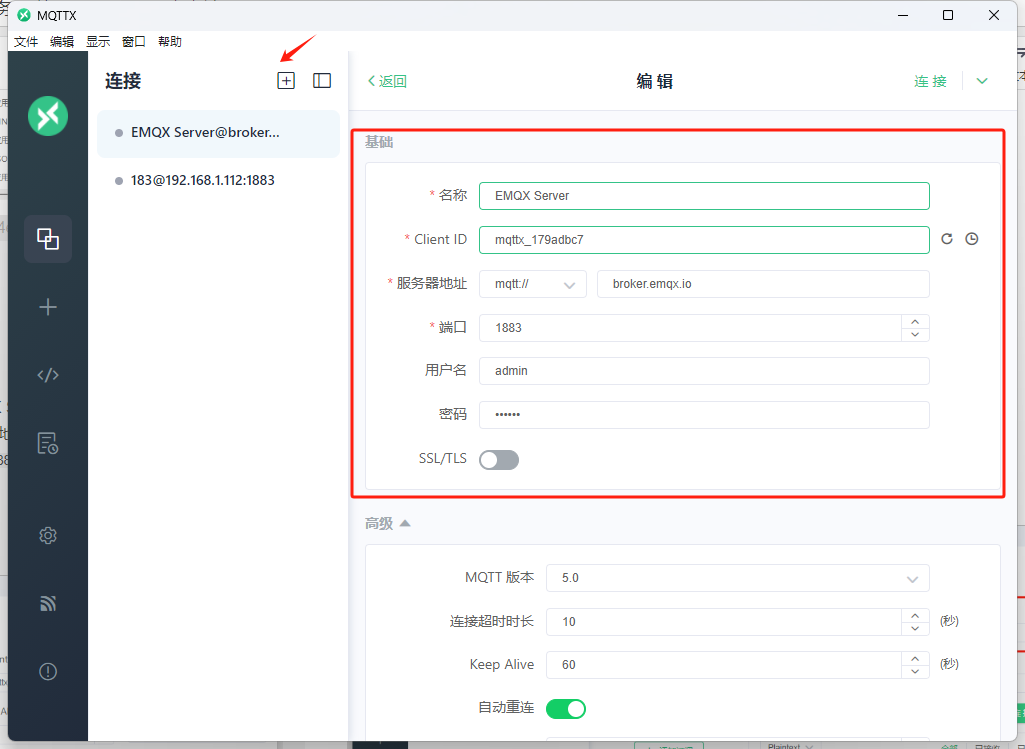This screenshot has height=749, width=1025.
Task: Open the About info icon
Action: pos(48,671)
